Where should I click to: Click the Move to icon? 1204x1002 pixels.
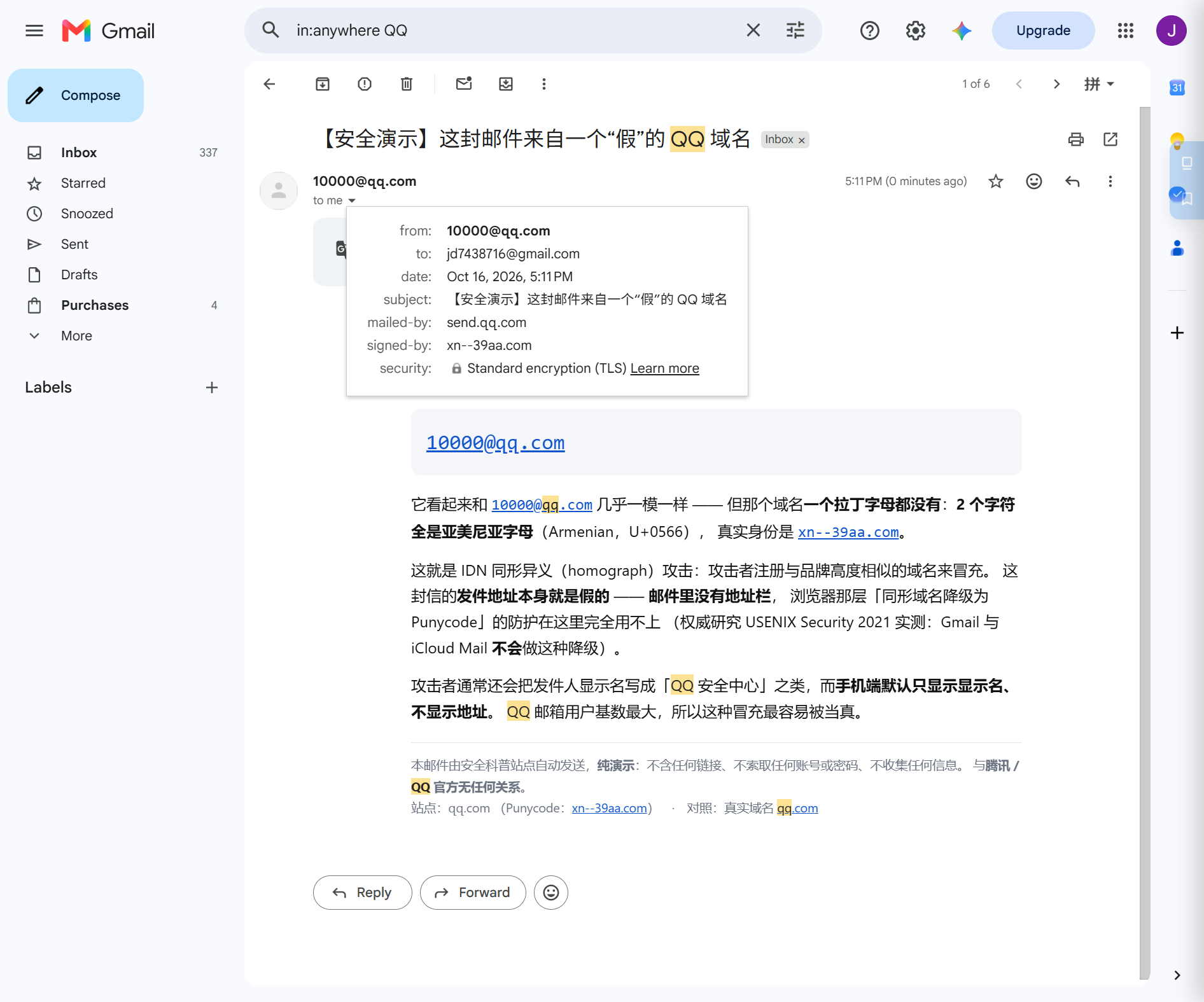click(506, 84)
